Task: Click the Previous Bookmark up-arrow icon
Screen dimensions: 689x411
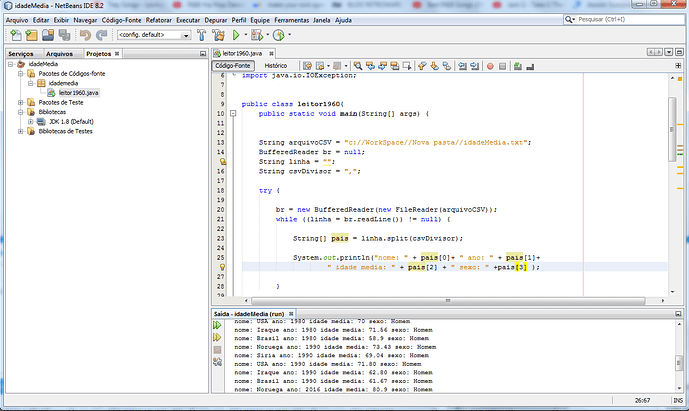Action: (422, 66)
